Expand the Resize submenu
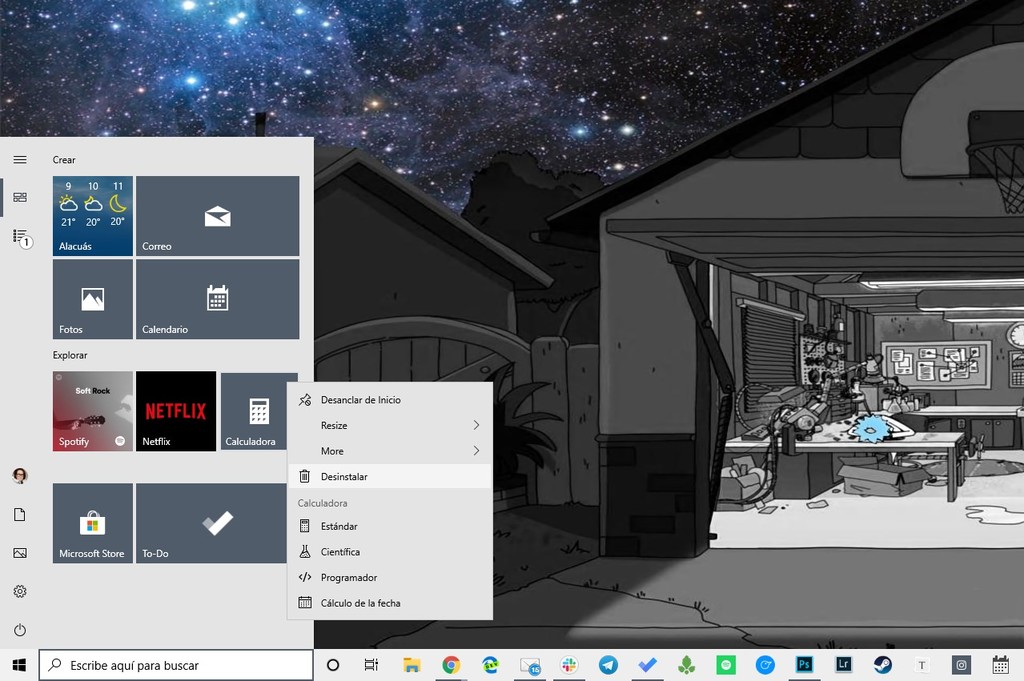Viewport: 1024px width, 681px height. 390,425
